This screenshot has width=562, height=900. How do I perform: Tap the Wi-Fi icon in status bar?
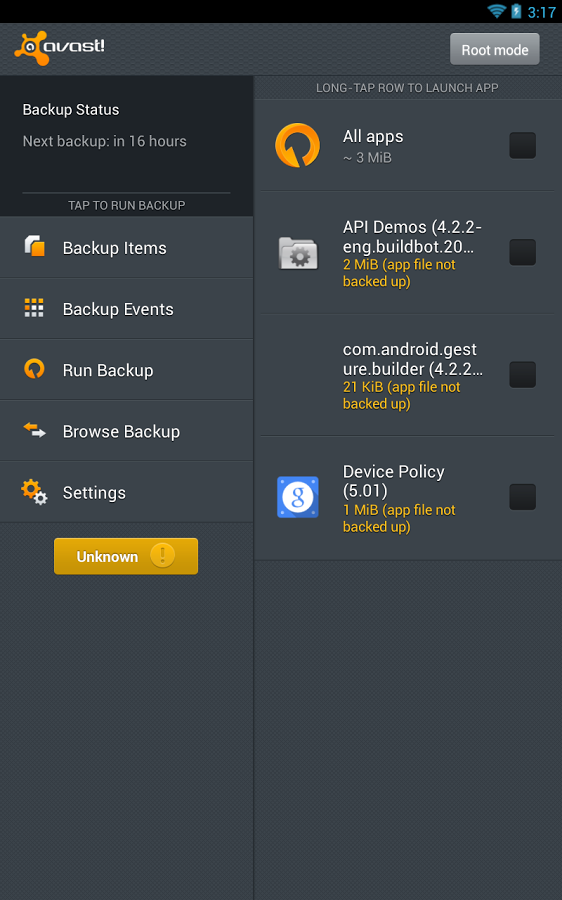point(496,11)
